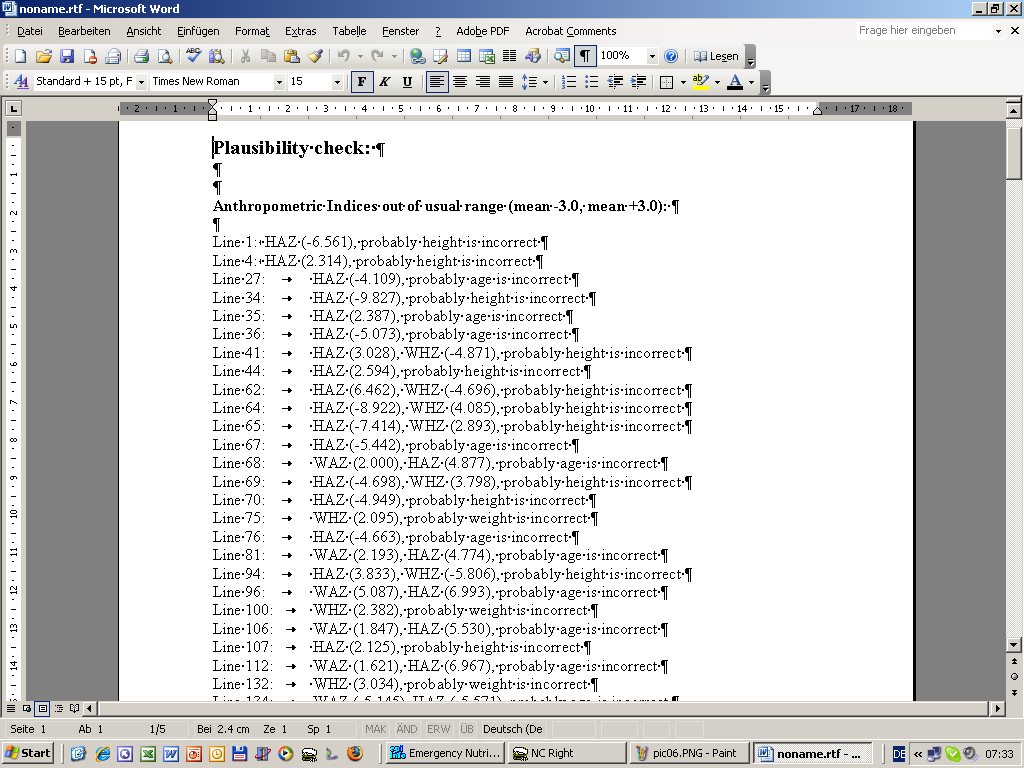Open the print preview tool
The image size is (1024, 768).
pos(163,57)
